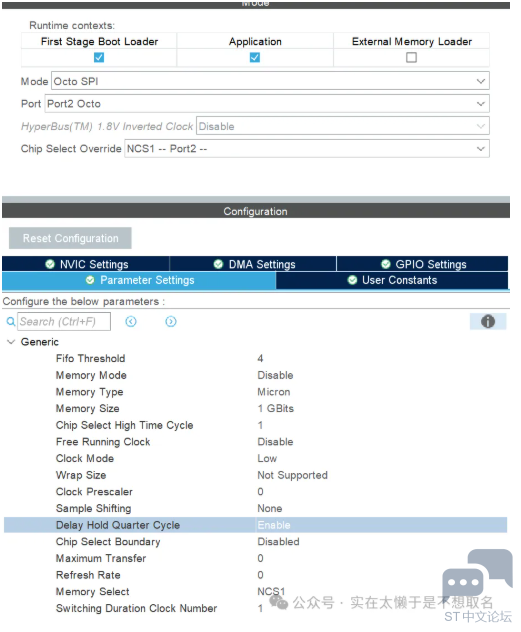Click Memory Type value Micron
521x632 pixels.
(x=274, y=392)
